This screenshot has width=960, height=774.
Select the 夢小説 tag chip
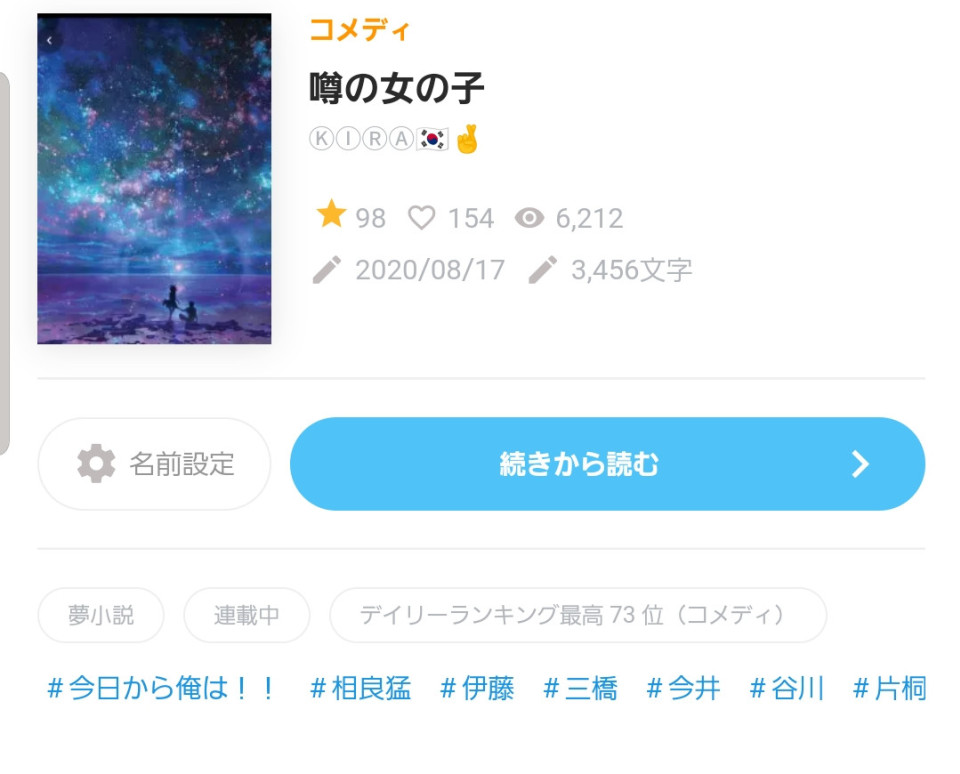point(101,615)
